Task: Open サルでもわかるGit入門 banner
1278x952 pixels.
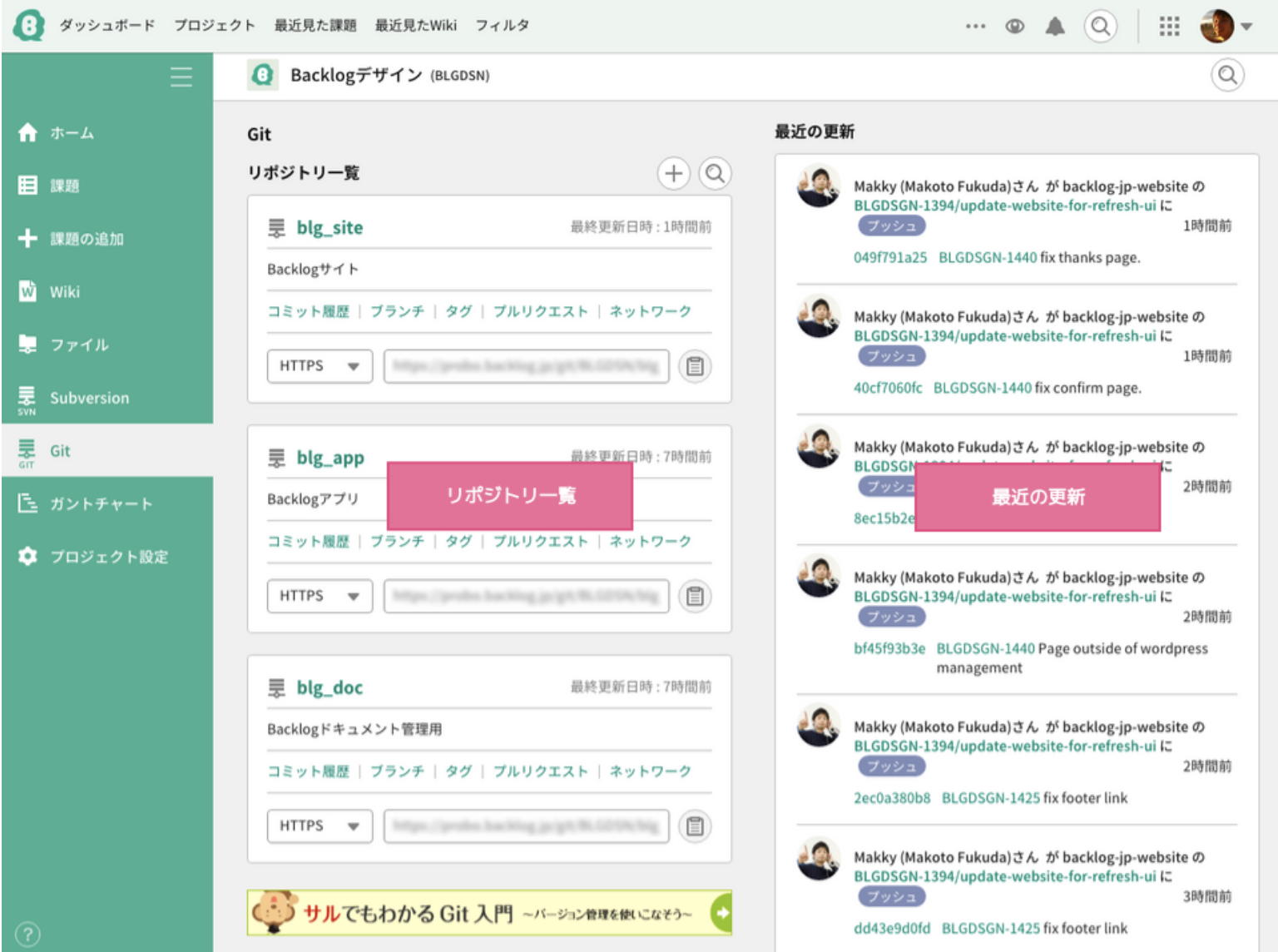Action: (x=489, y=913)
